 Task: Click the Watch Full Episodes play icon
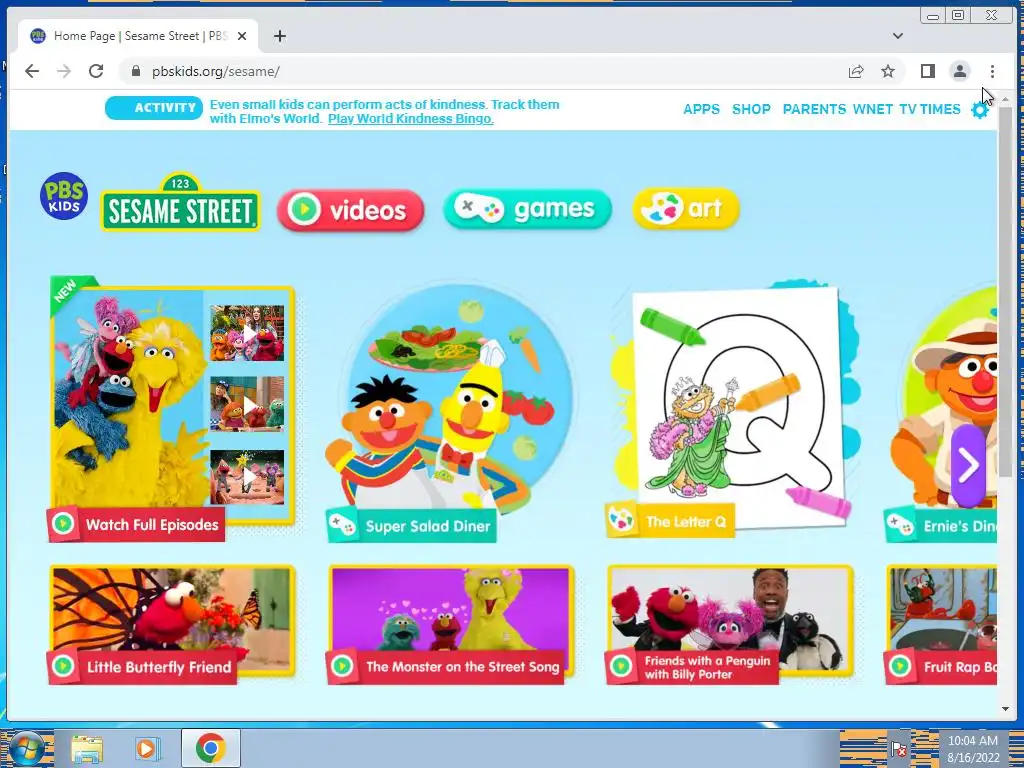point(63,524)
